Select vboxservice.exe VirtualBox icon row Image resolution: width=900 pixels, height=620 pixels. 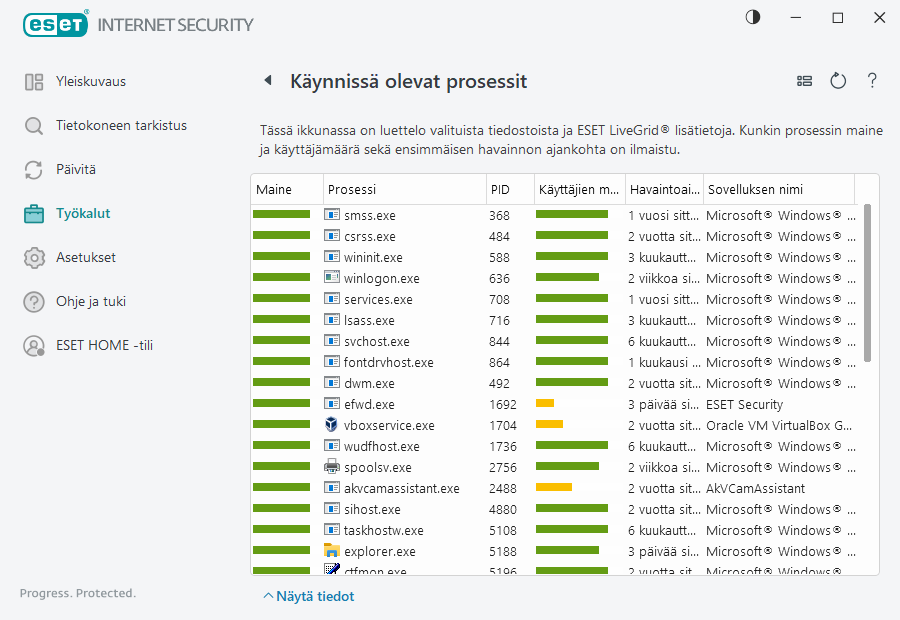pos(332,425)
